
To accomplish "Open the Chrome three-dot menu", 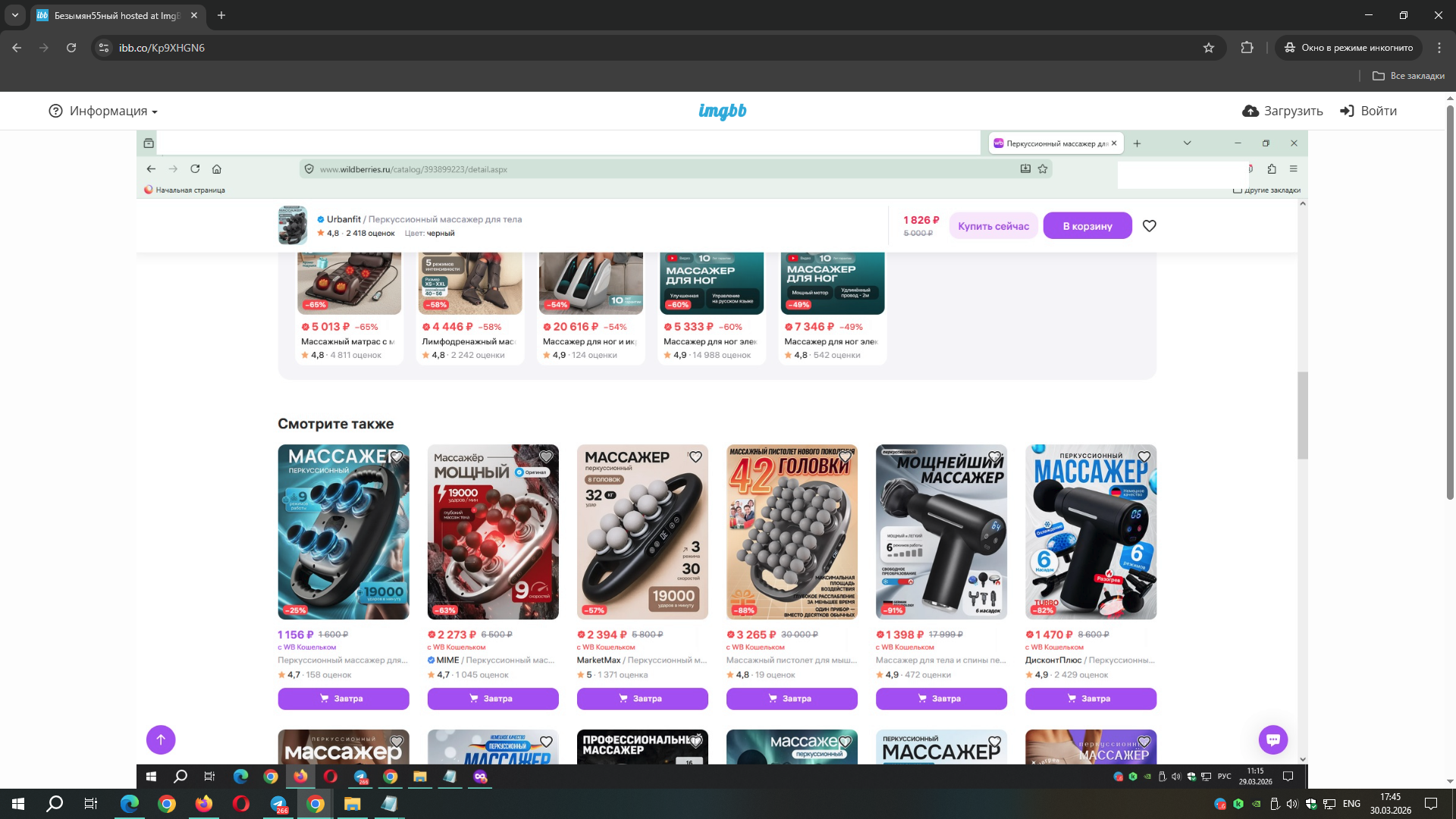I will (1439, 48).
